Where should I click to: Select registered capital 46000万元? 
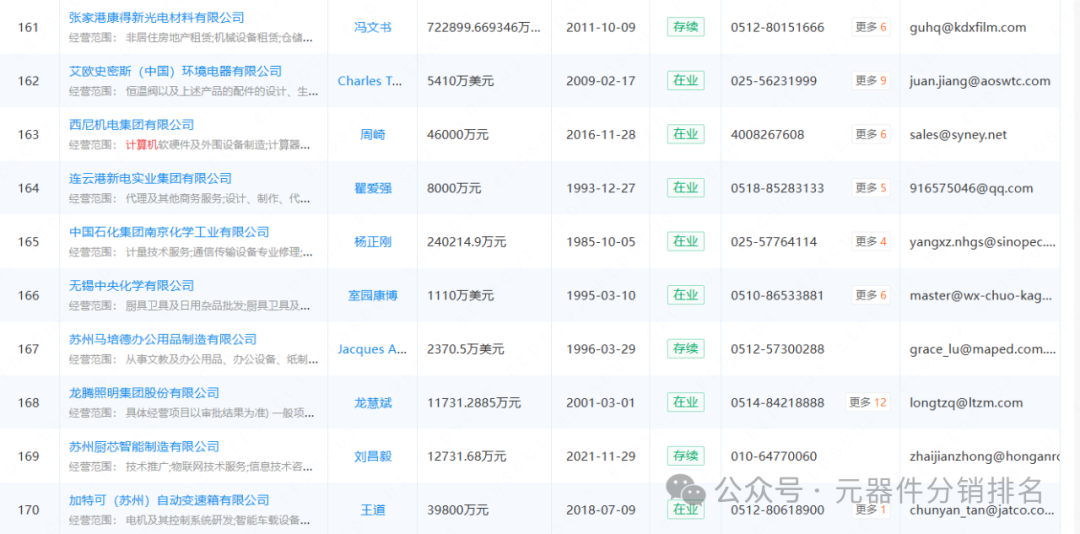click(458, 135)
